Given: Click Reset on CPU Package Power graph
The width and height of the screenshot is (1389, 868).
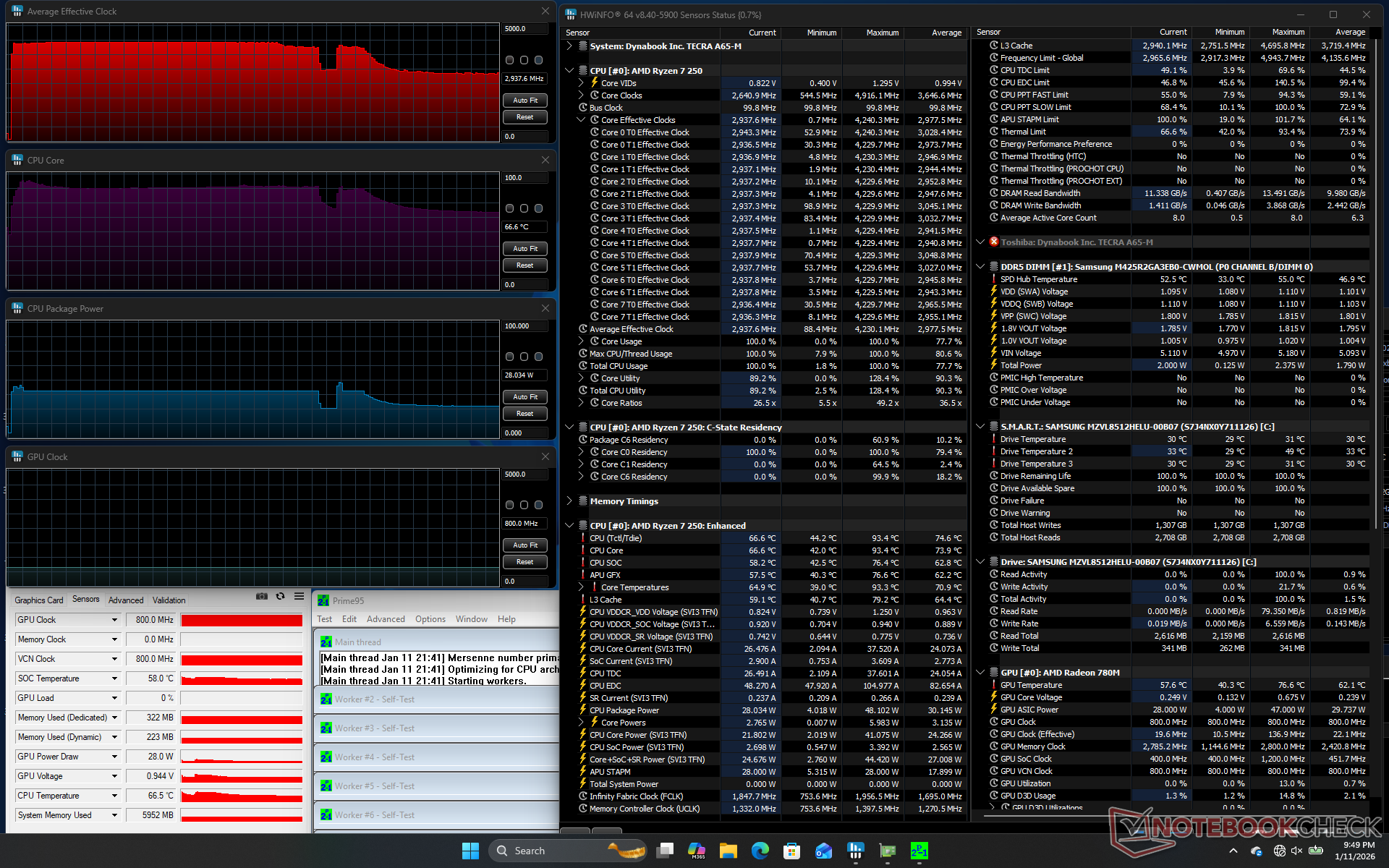Looking at the screenshot, I should point(524,414).
